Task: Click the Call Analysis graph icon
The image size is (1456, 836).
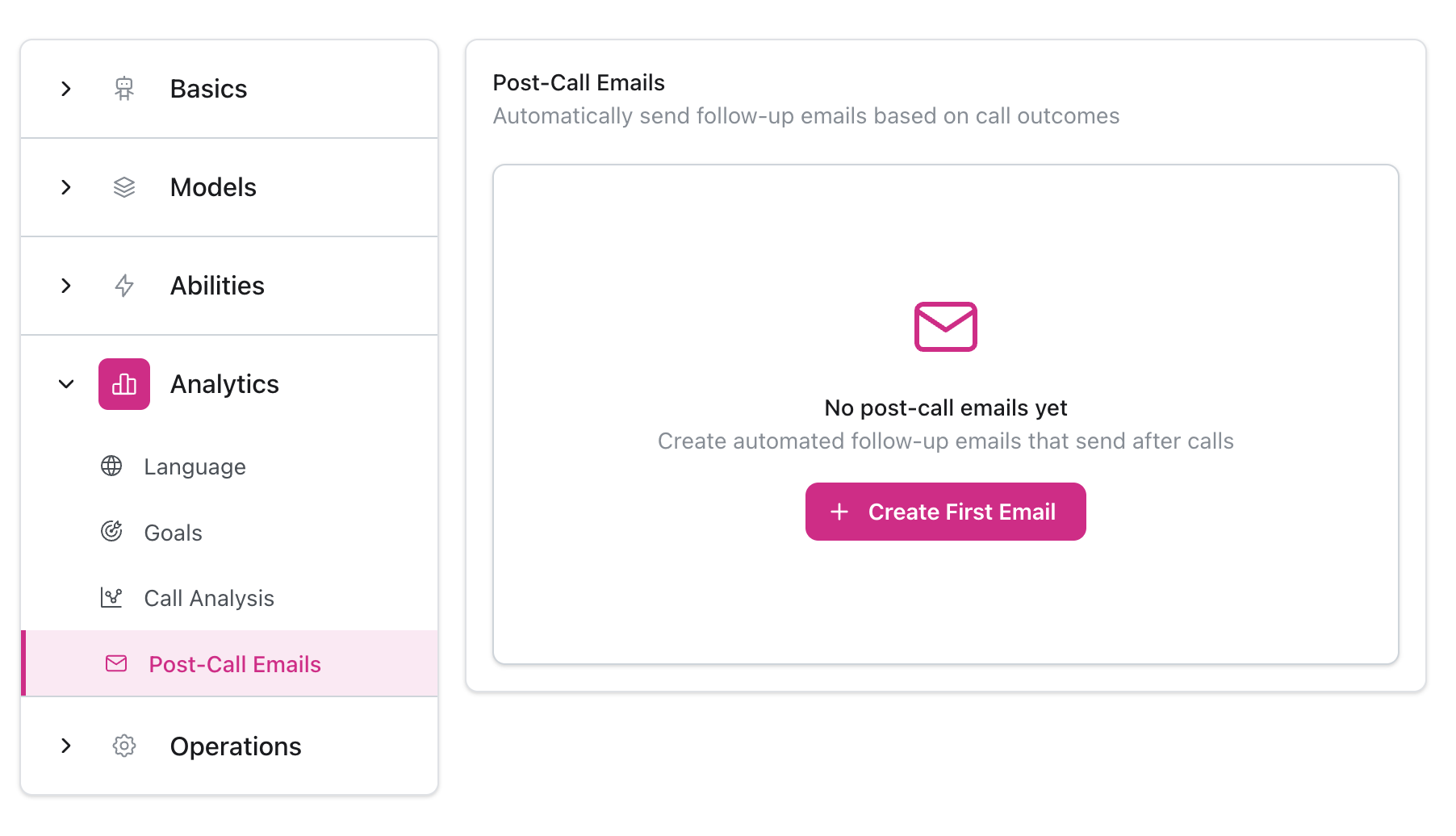Action: [112, 598]
